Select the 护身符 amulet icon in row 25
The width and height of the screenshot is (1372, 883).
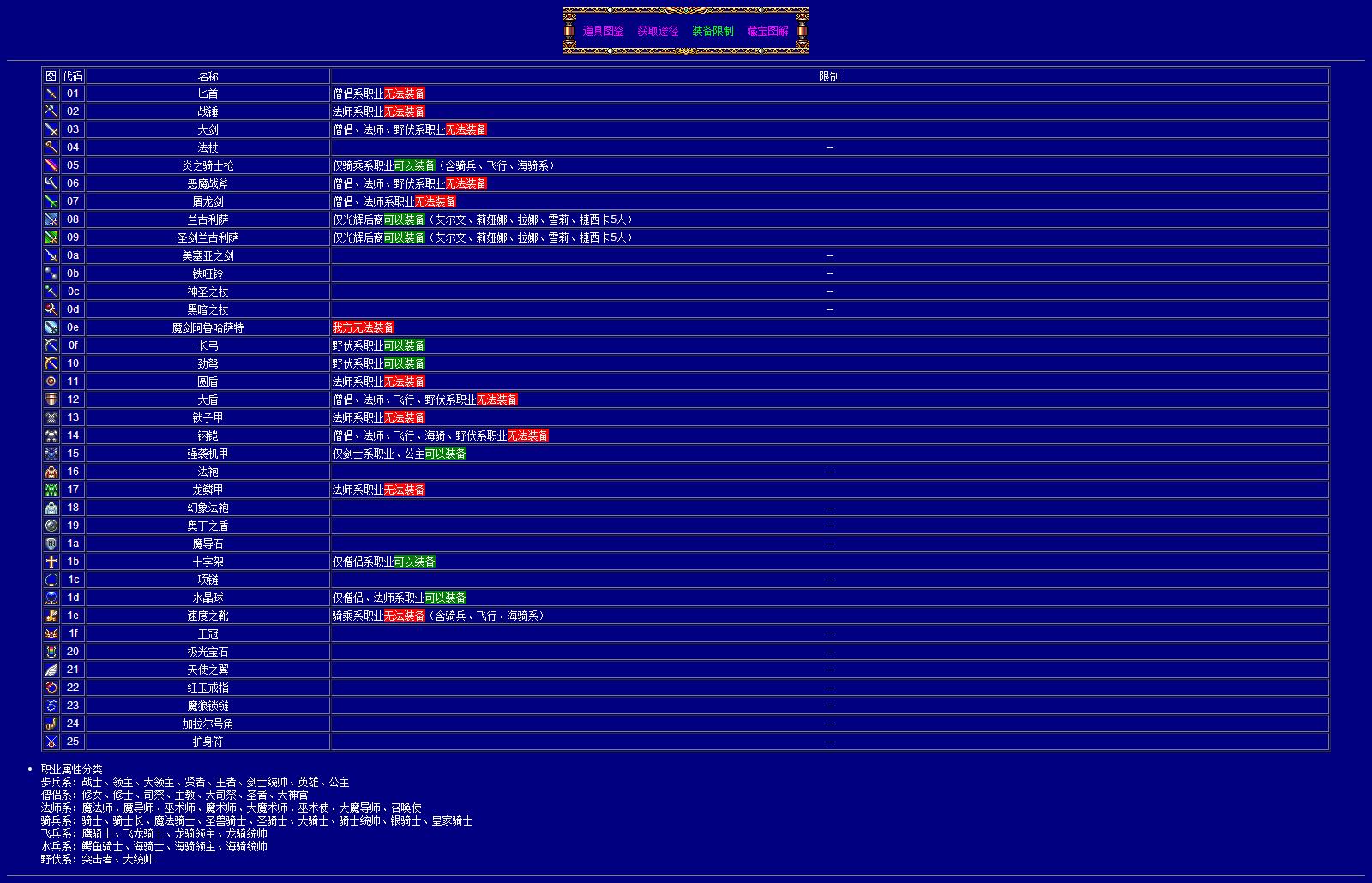pyautogui.click(x=51, y=742)
